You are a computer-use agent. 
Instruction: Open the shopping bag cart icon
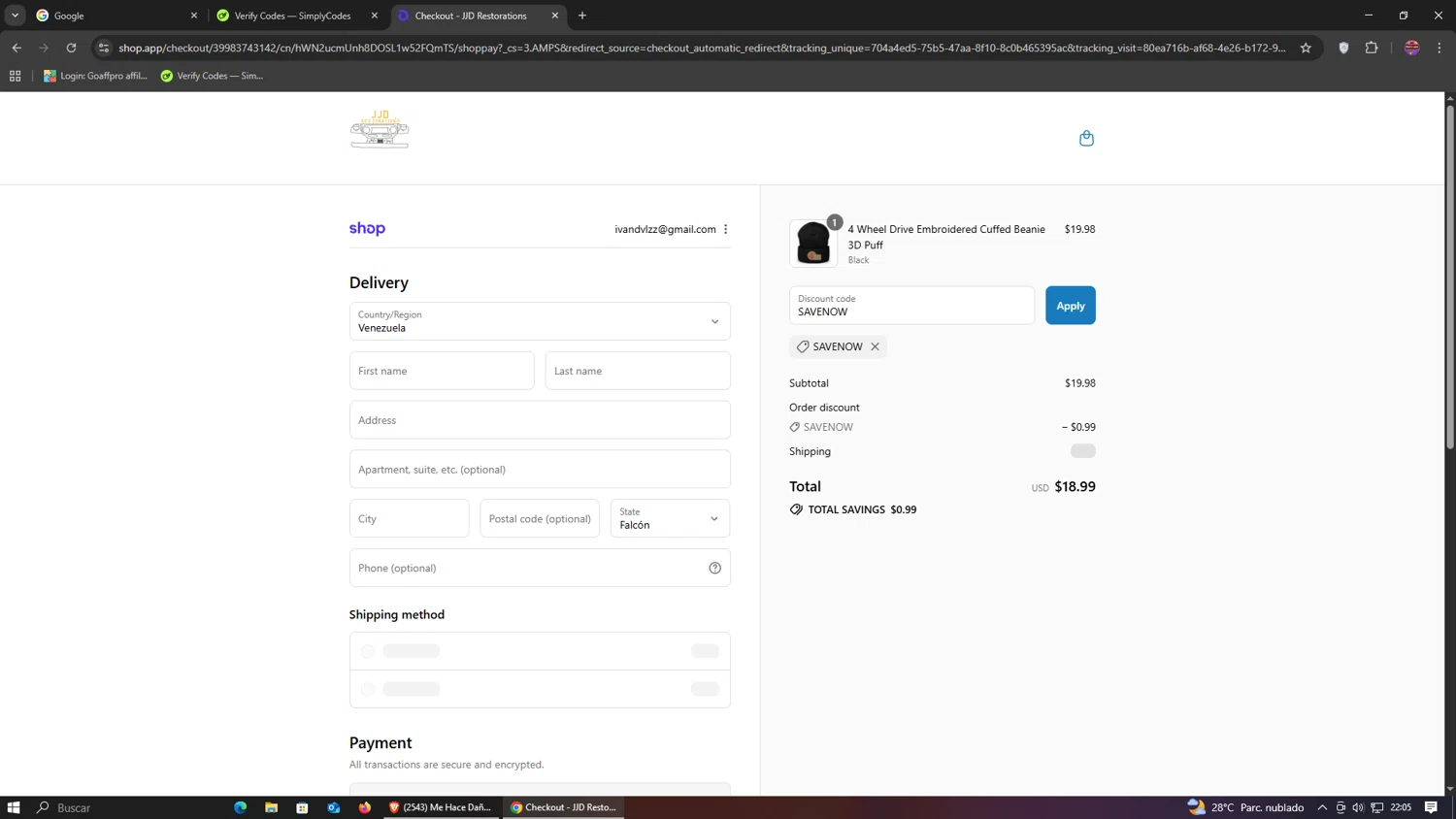pyautogui.click(x=1086, y=138)
